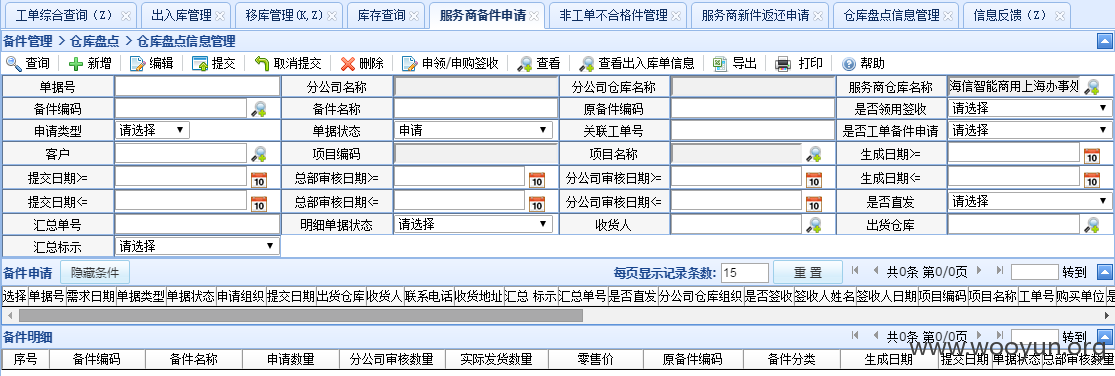Click the 导出 export toolbar button

click(735, 64)
